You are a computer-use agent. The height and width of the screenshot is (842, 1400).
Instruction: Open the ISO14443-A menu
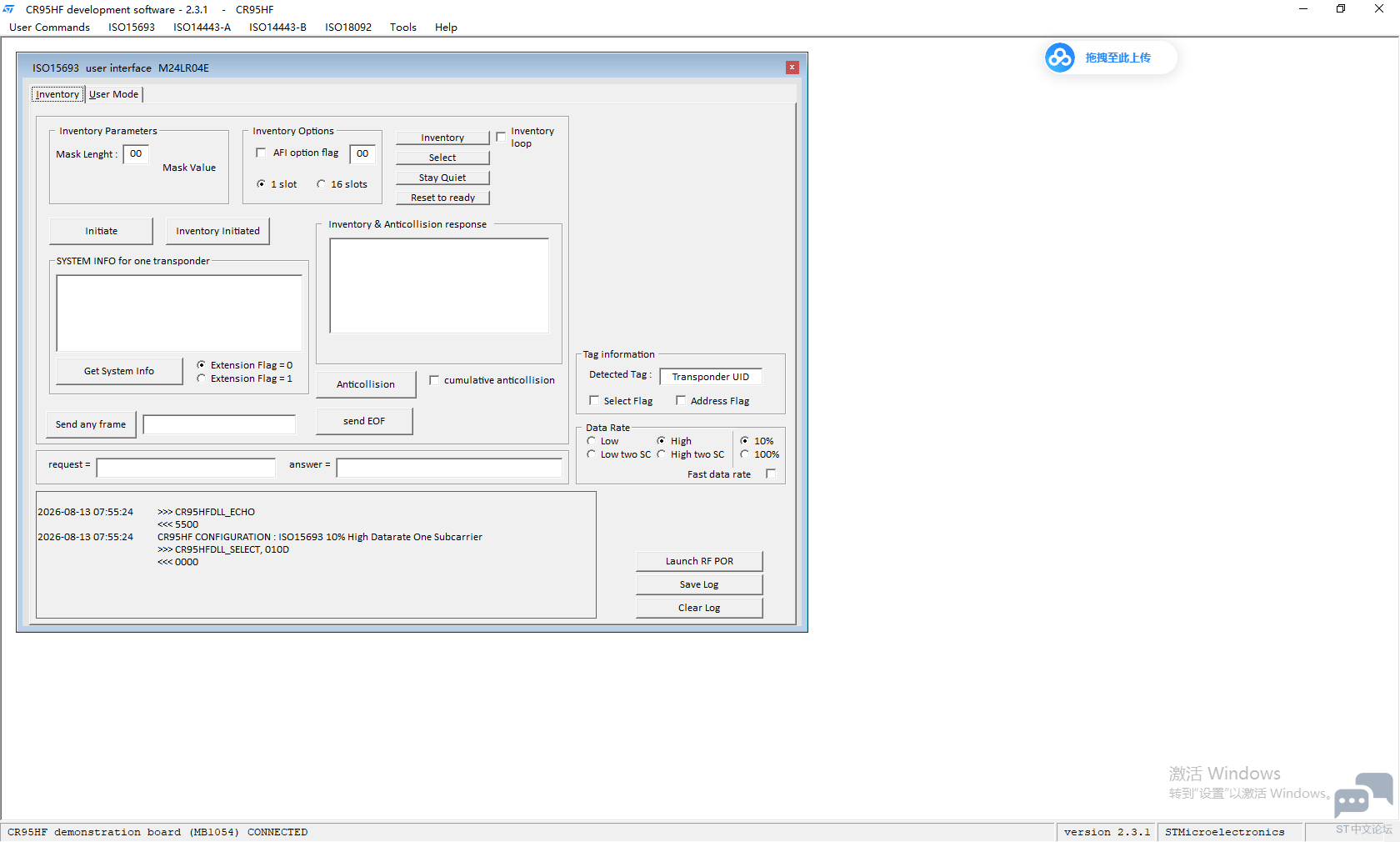[202, 28]
